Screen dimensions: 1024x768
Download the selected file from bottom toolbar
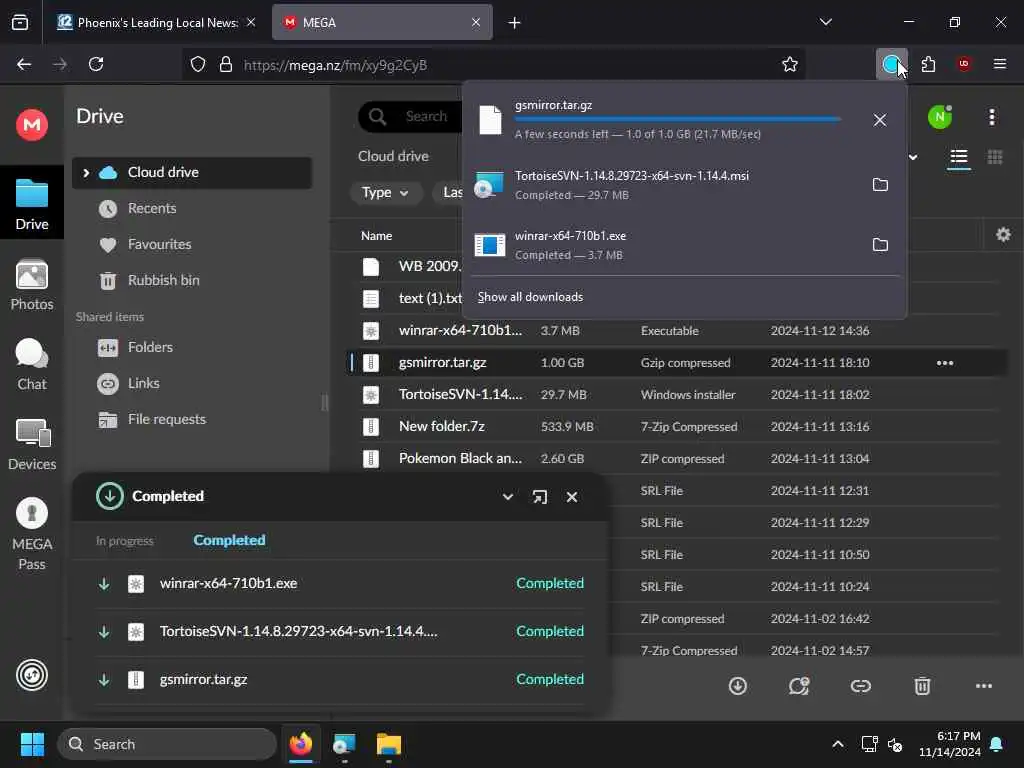tap(737, 686)
